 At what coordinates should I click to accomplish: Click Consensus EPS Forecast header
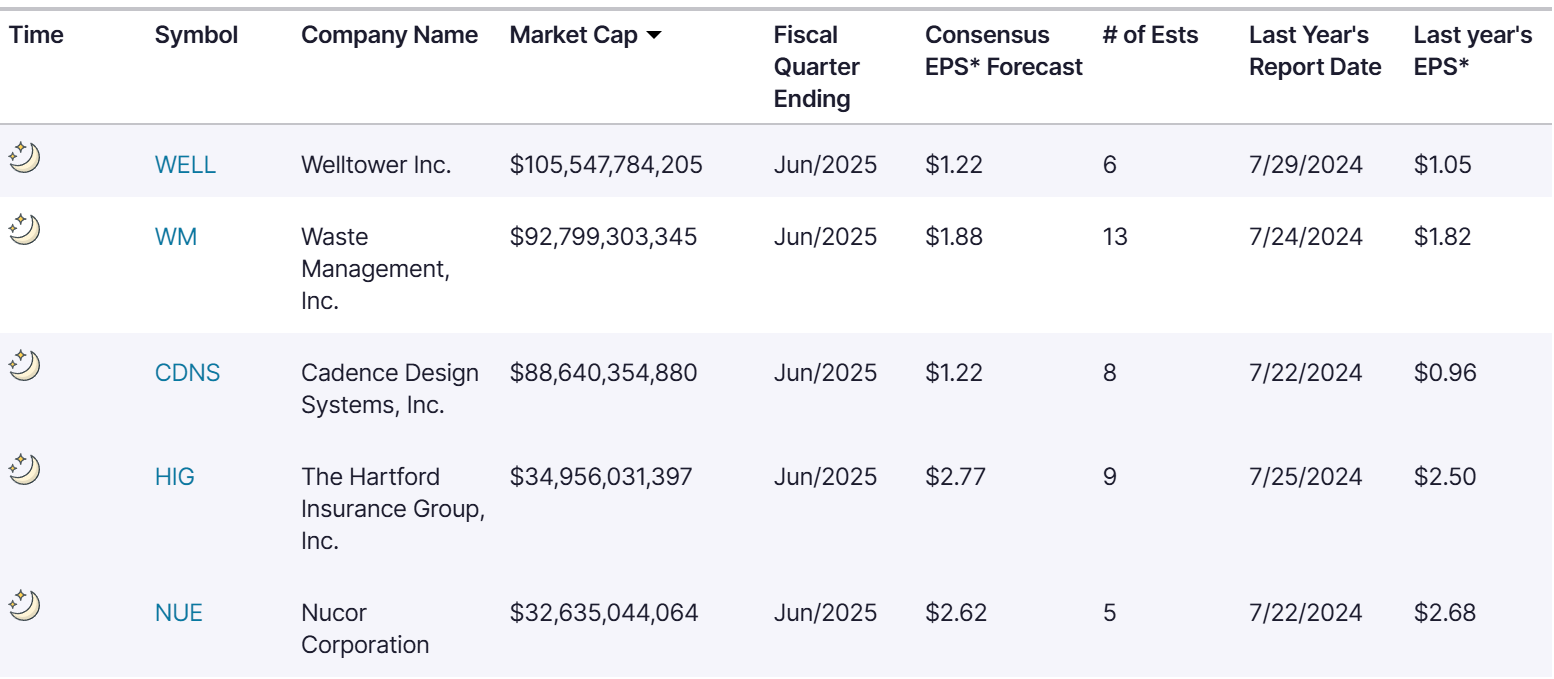pyautogui.click(x=1003, y=51)
